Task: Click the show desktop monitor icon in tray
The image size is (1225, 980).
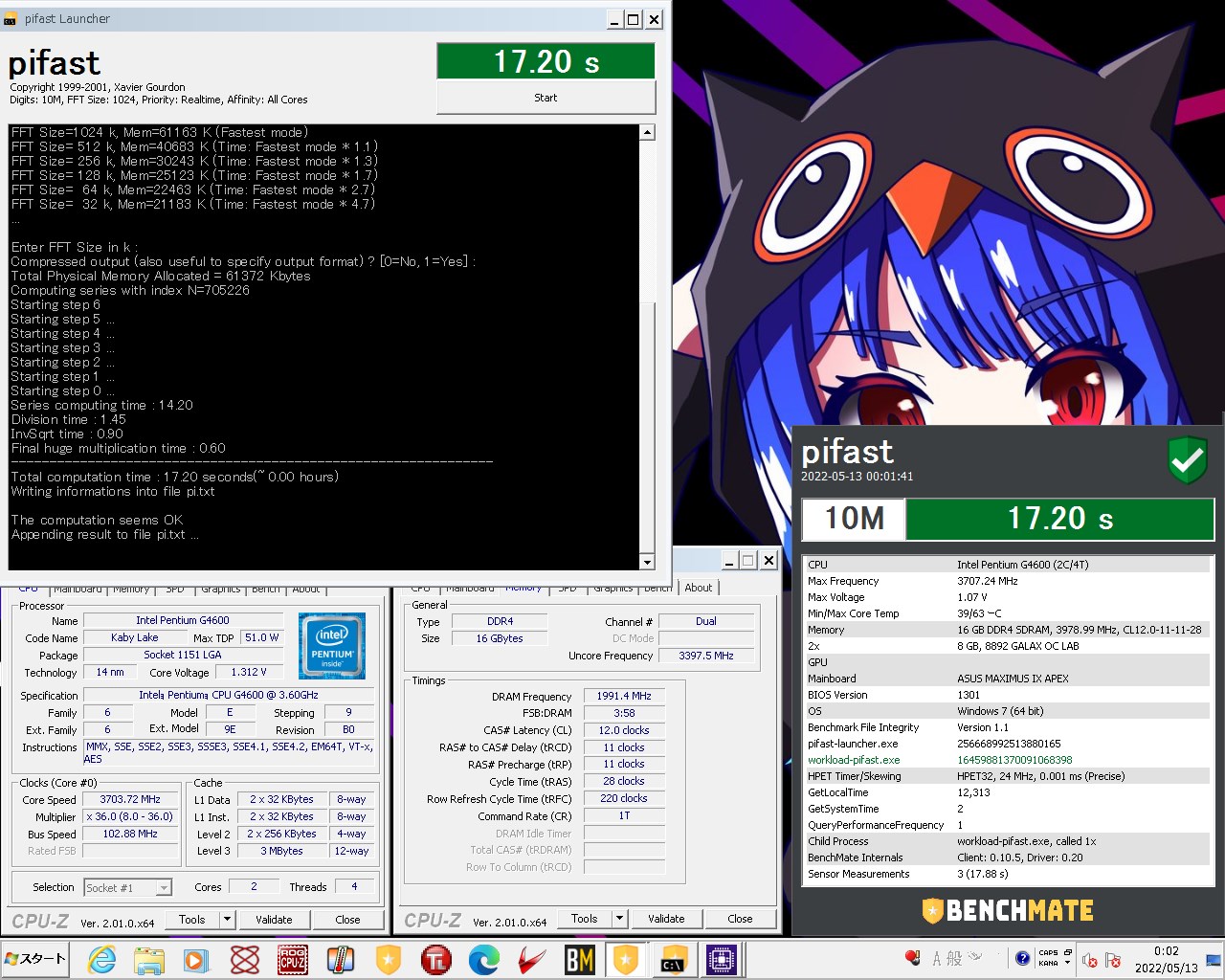Action: (x=1214, y=960)
